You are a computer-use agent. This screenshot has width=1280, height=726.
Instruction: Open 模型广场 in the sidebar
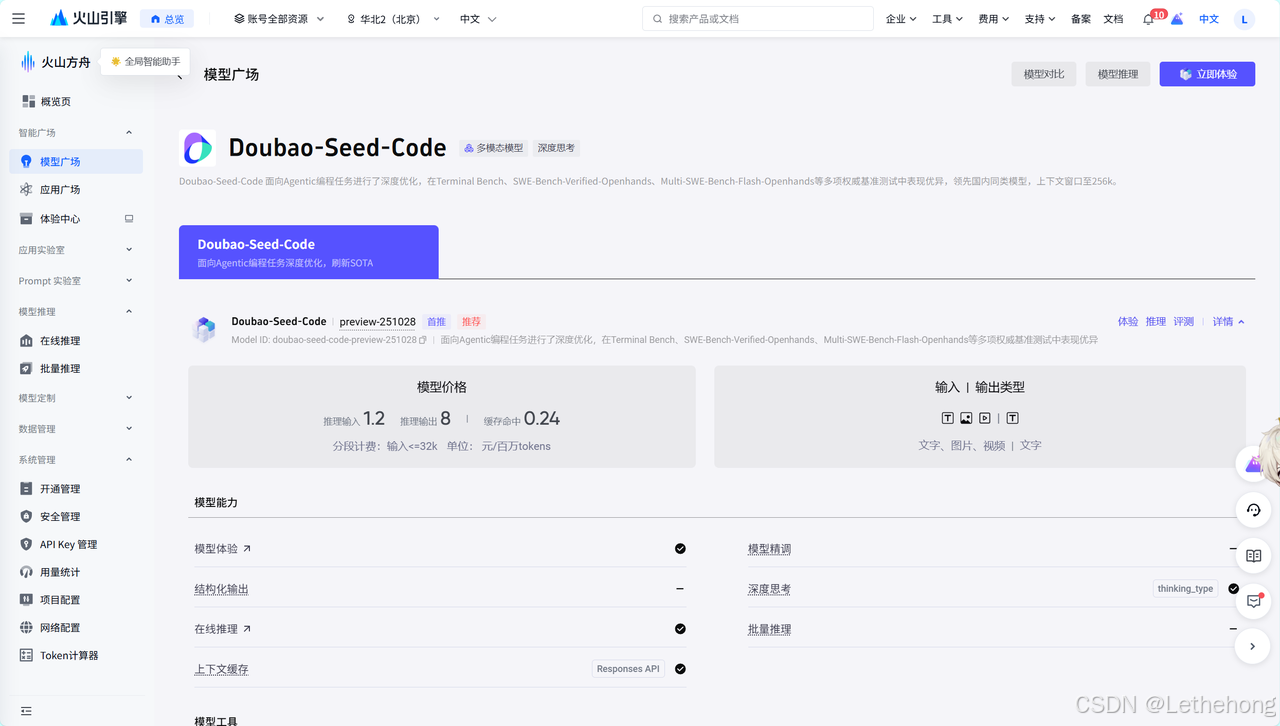pyautogui.click(x=76, y=161)
